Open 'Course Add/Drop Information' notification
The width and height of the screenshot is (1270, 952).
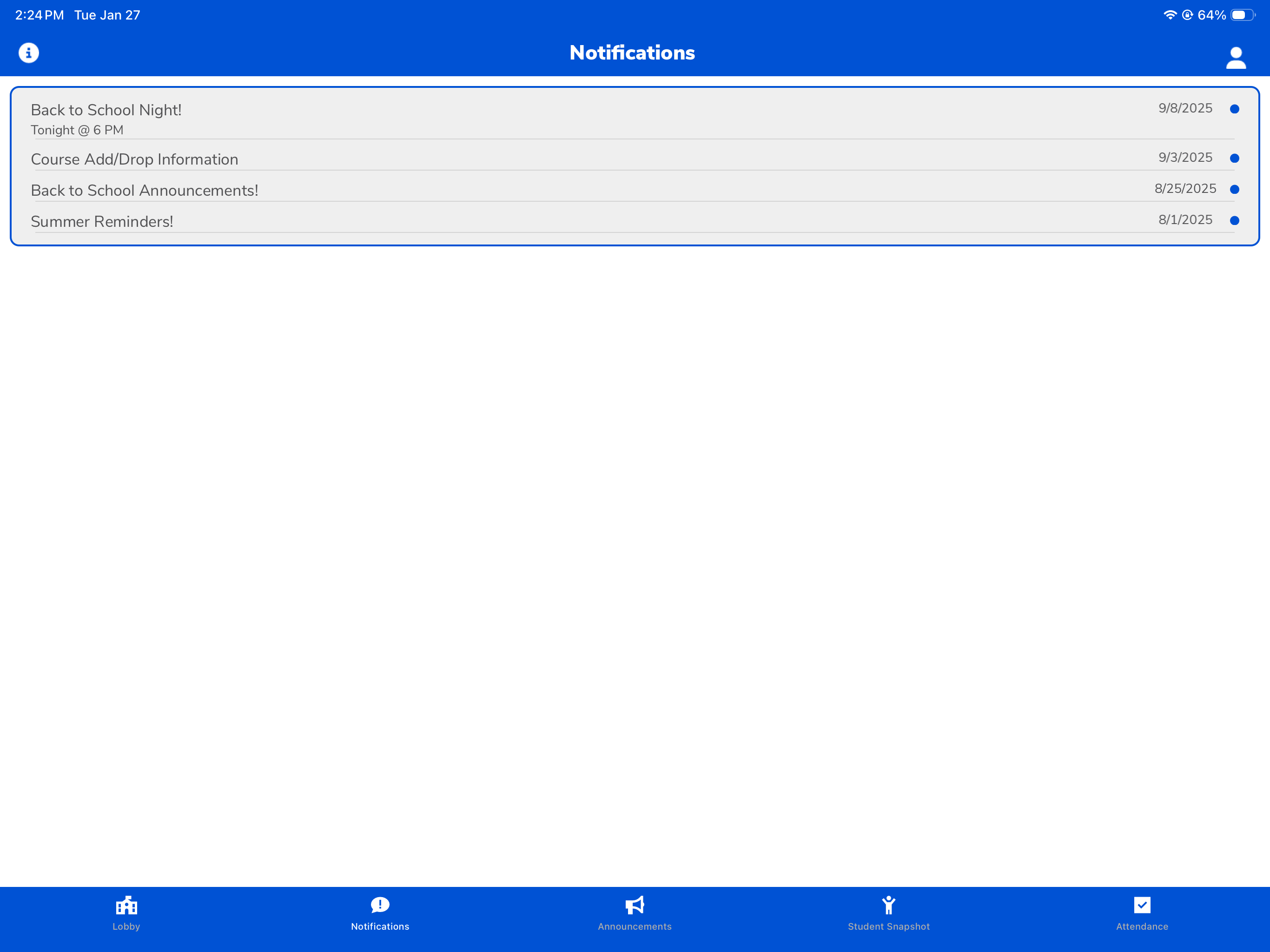635,159
